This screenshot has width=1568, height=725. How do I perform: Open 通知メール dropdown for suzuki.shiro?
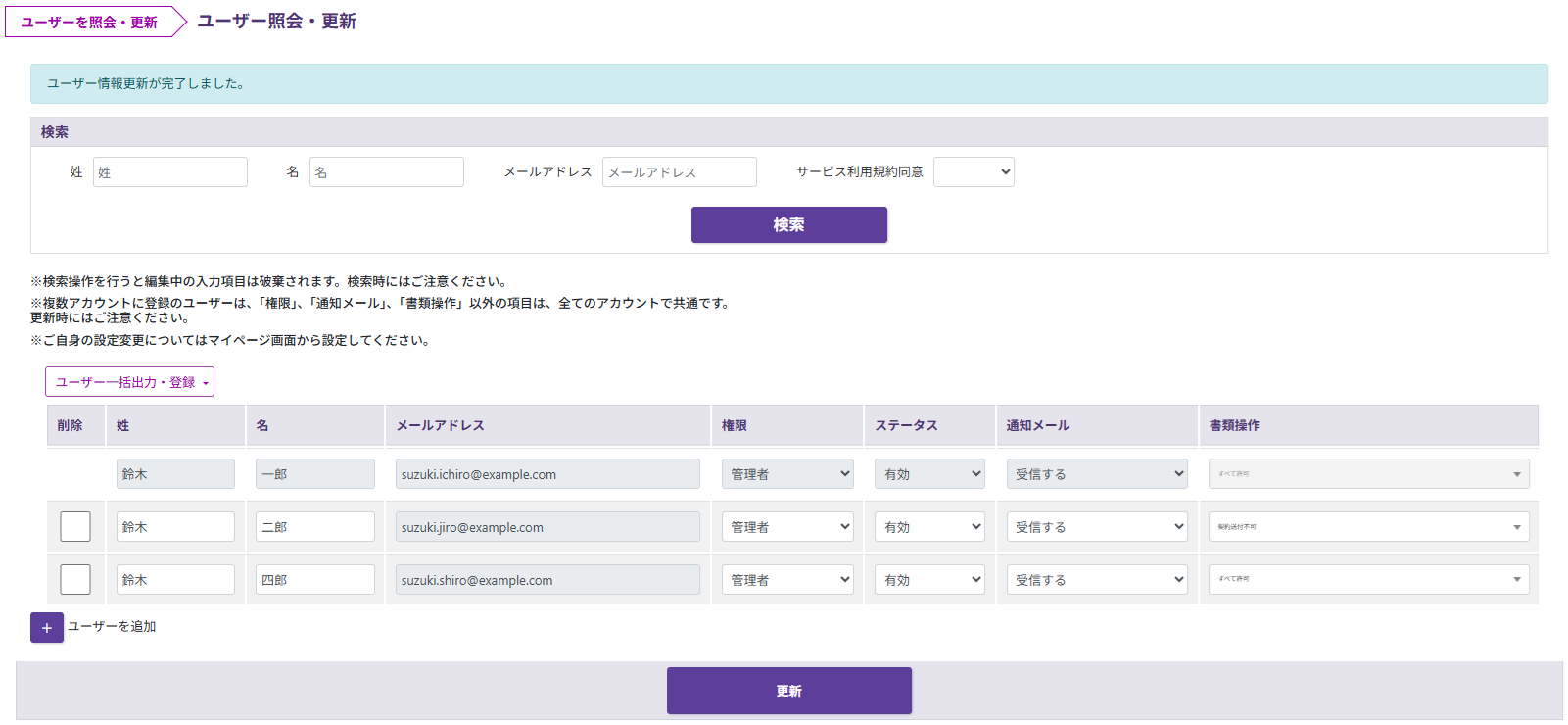tap(1097, 580)
